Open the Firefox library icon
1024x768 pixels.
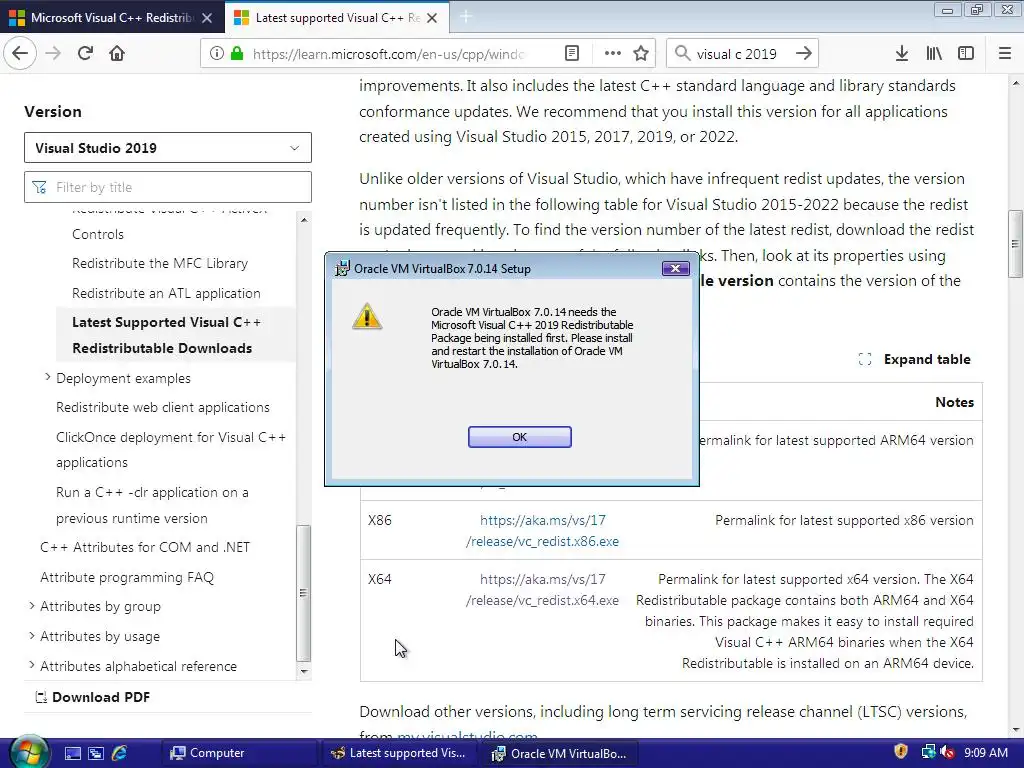(x=934, y=54)
